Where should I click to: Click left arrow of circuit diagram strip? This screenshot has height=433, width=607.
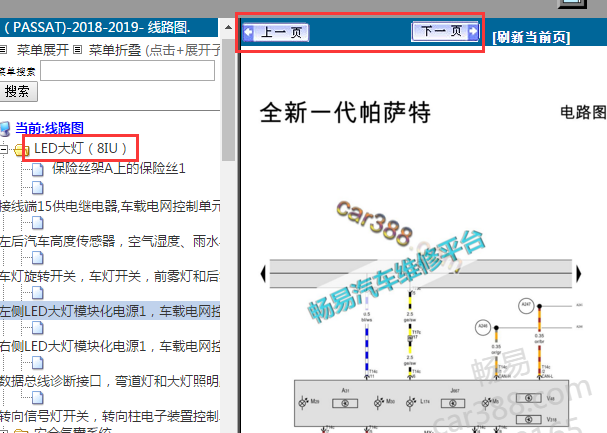click(264, 274)
